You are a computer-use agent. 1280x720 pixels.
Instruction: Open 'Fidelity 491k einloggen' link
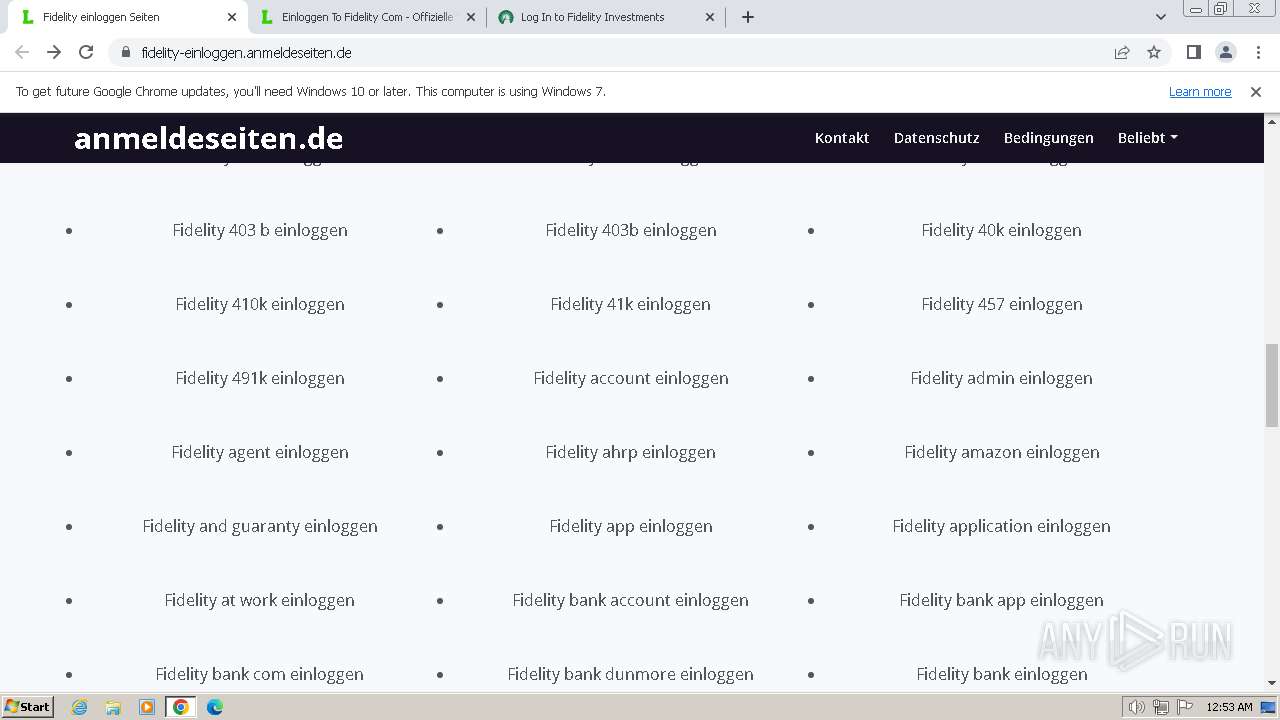(x=260, y=378)
